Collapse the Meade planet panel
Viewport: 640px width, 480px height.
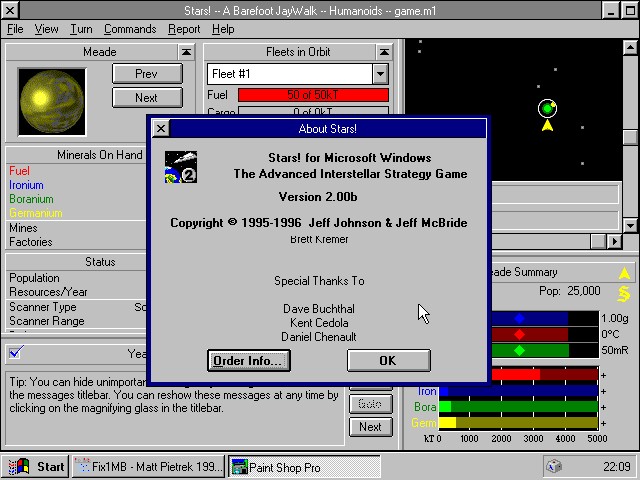[187, 52]
